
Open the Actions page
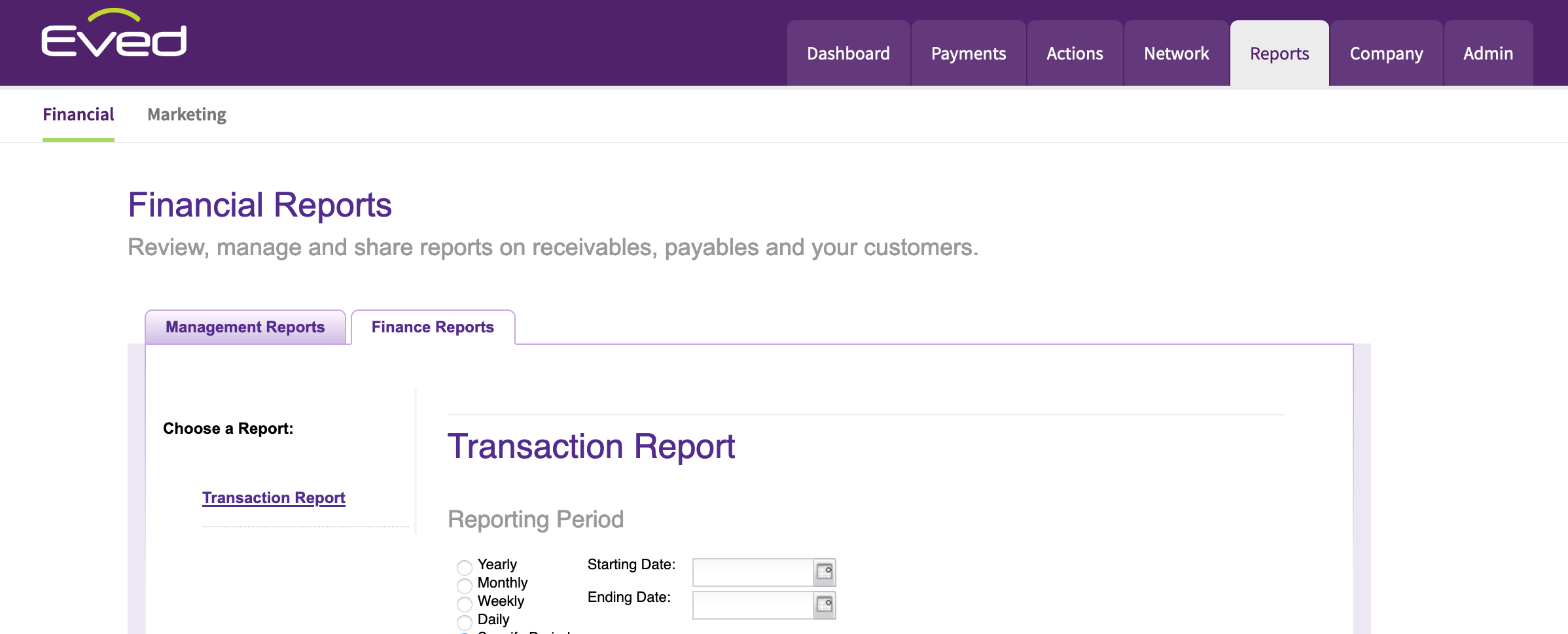(1075, 53)
